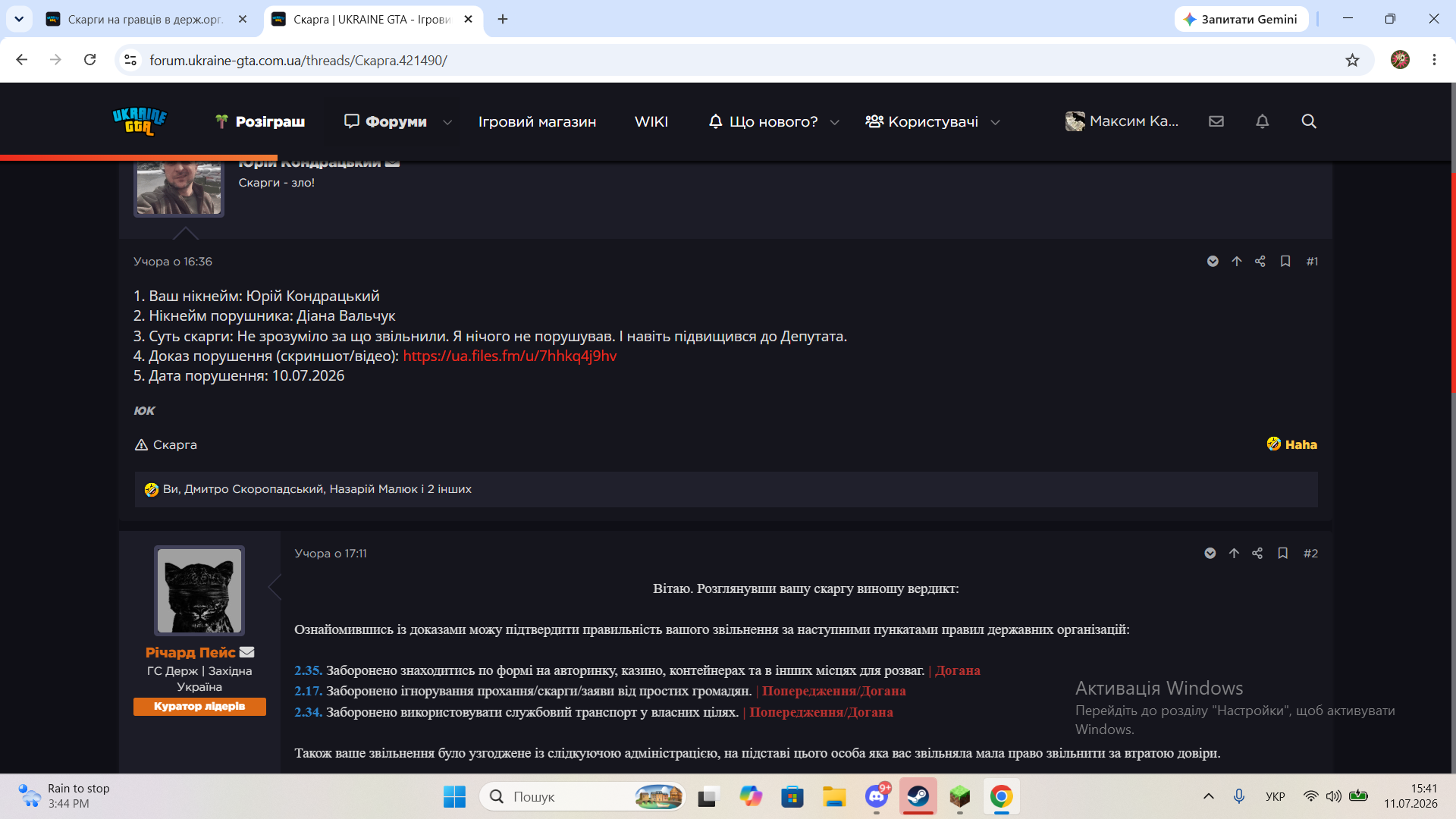Open the Форуми section
This screenshot has height=819, width=1456.
pyautogui.click(x=385, y=121)
